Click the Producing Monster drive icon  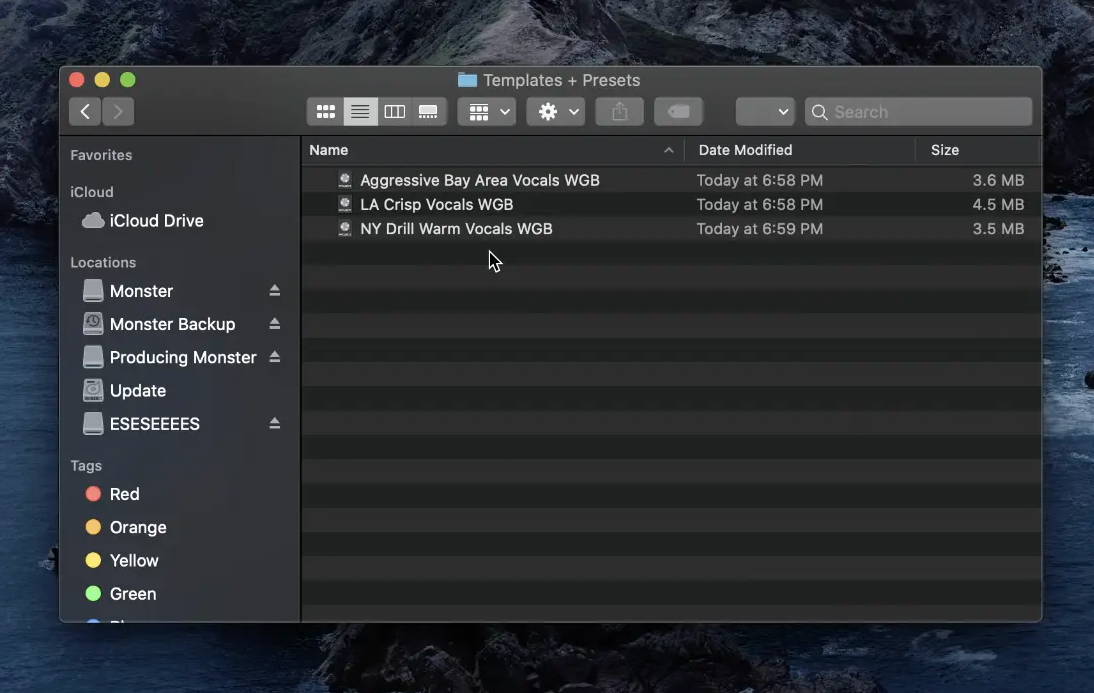(93, 357)
